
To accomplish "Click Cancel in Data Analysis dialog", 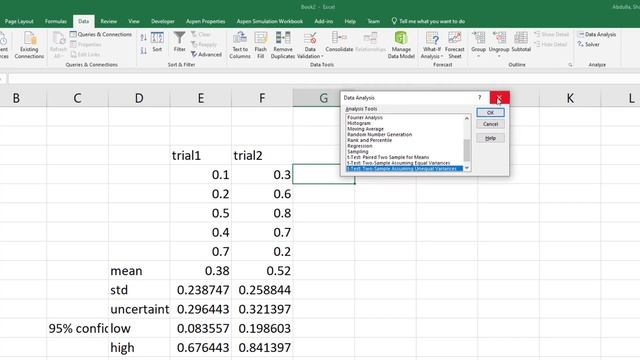I will tap(490, 124).
